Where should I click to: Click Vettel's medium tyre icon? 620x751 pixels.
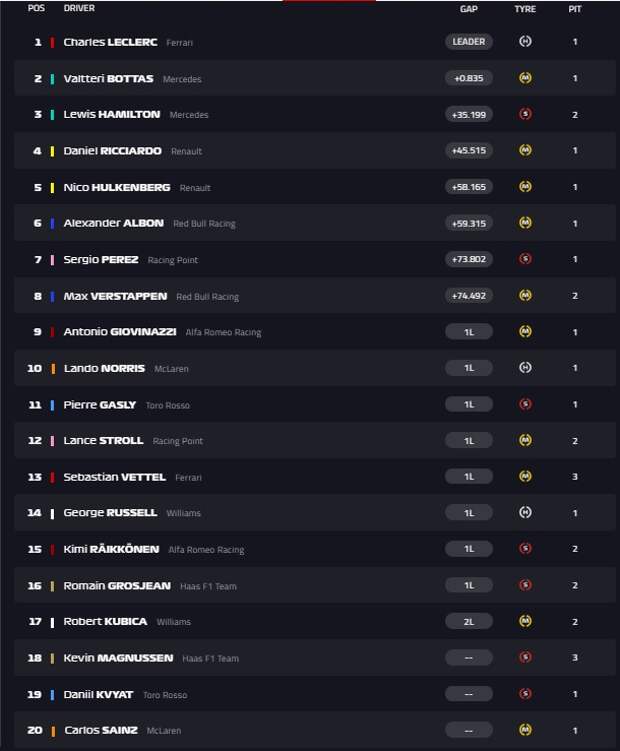(525, 477)
